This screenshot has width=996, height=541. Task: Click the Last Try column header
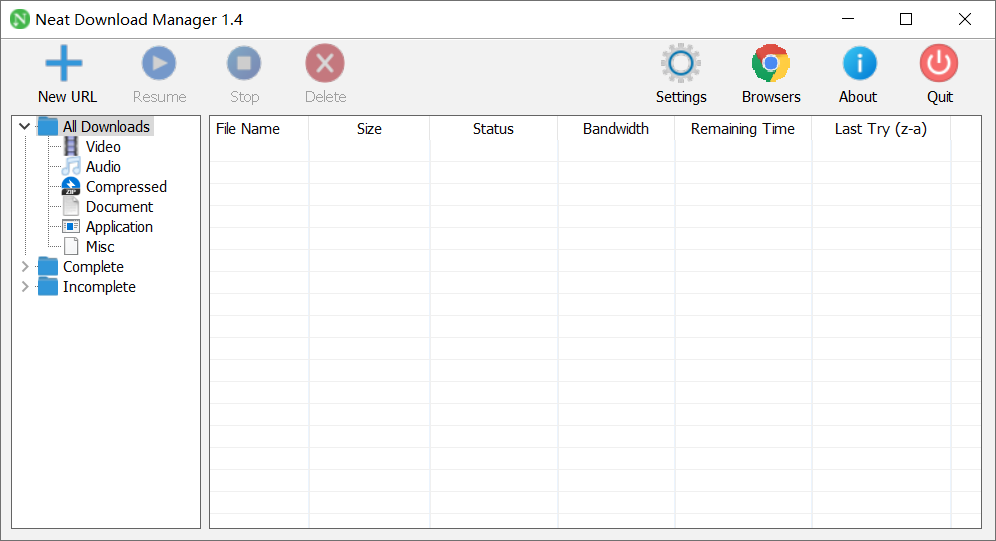880,129
